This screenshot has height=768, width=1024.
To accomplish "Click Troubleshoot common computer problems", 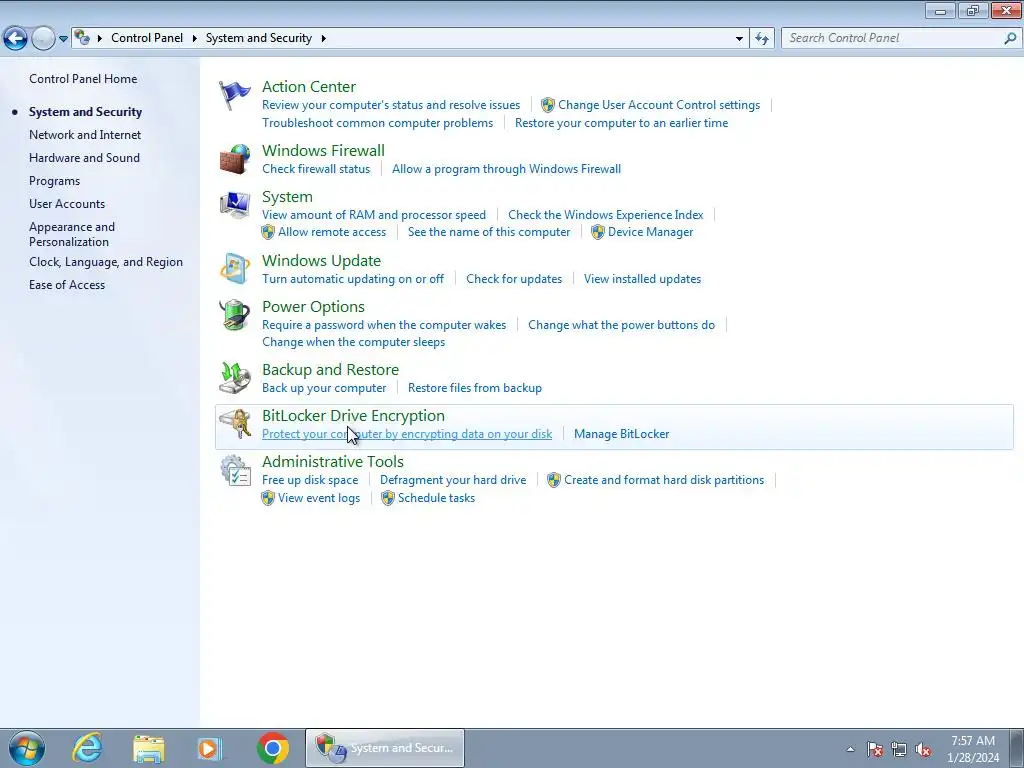I will (x=377, y=123).
